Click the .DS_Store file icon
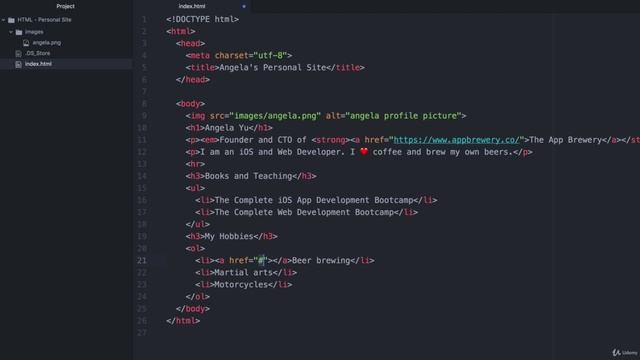 tap(18, 53)
